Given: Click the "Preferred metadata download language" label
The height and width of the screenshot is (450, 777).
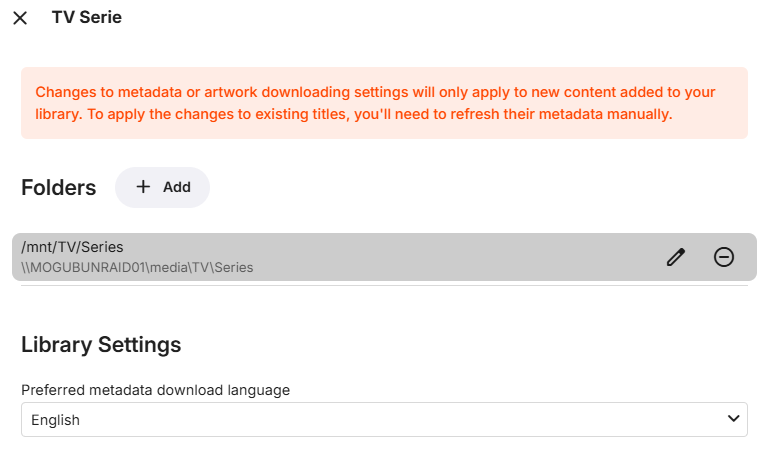Looking at the screenshot, I should coord(155,390).
